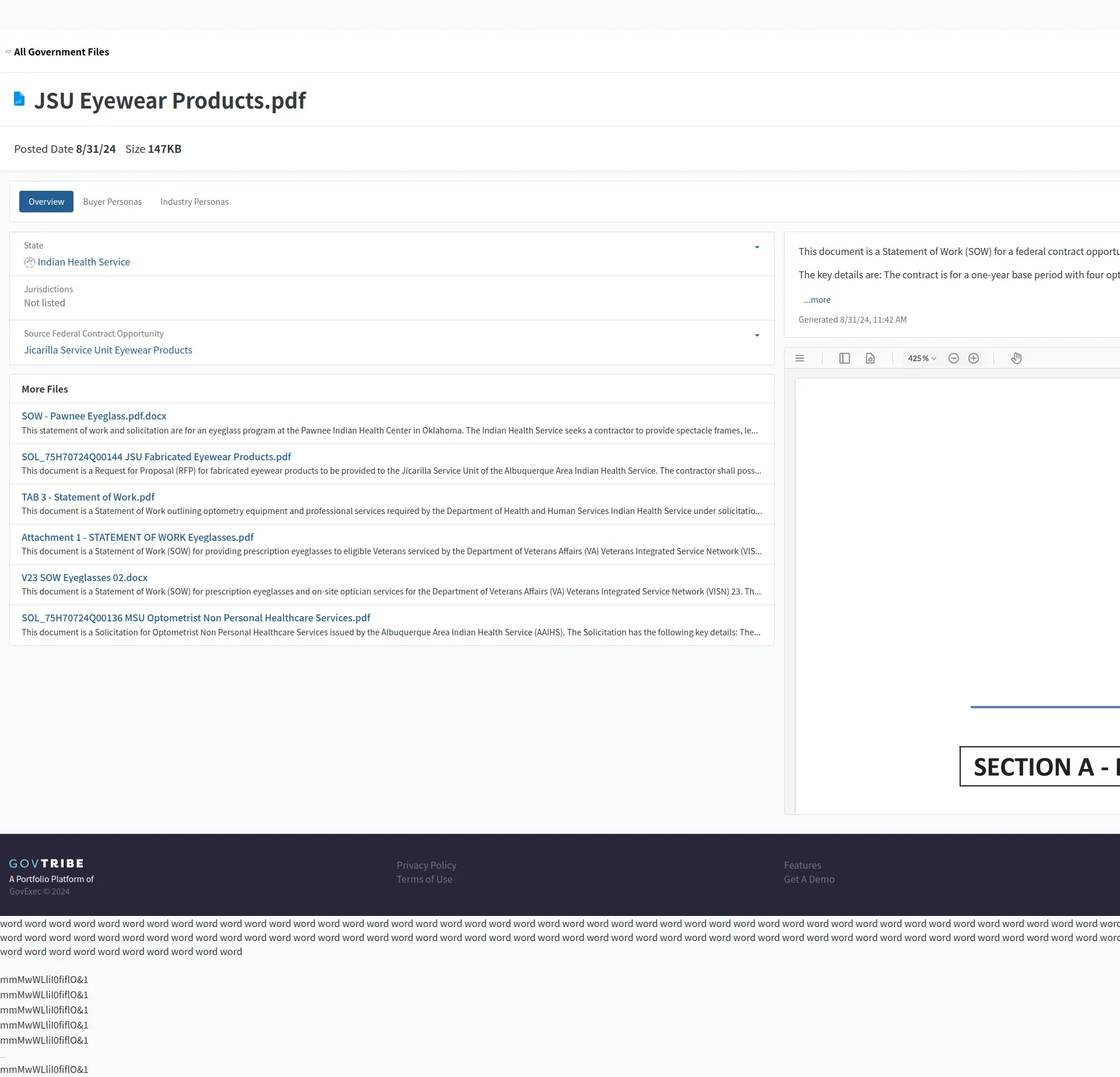Open Attachment 1 - STATEMENT OF WORK Eyeglasses.pdf
Viewport: 1120px width, 1077px height.
(138, 537)
